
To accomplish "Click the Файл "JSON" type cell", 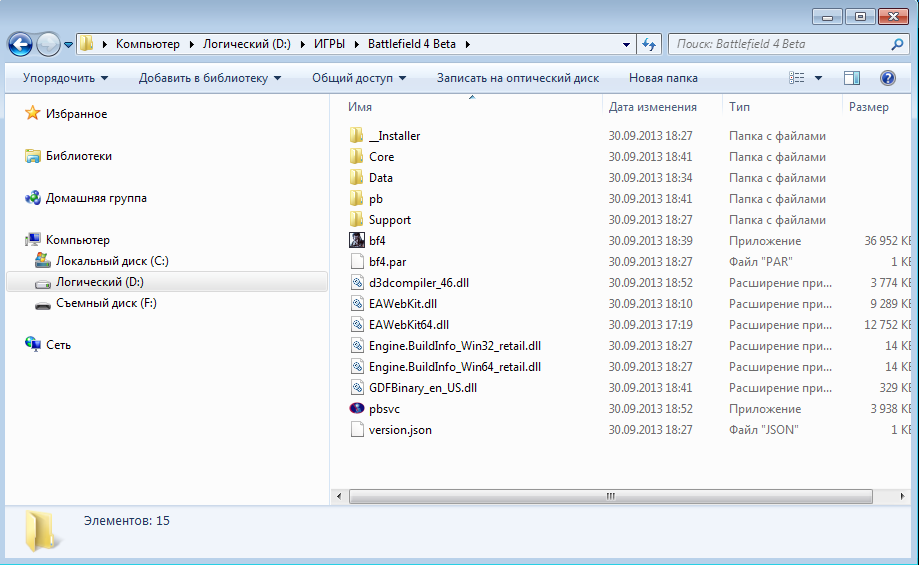I will [763, 430].
